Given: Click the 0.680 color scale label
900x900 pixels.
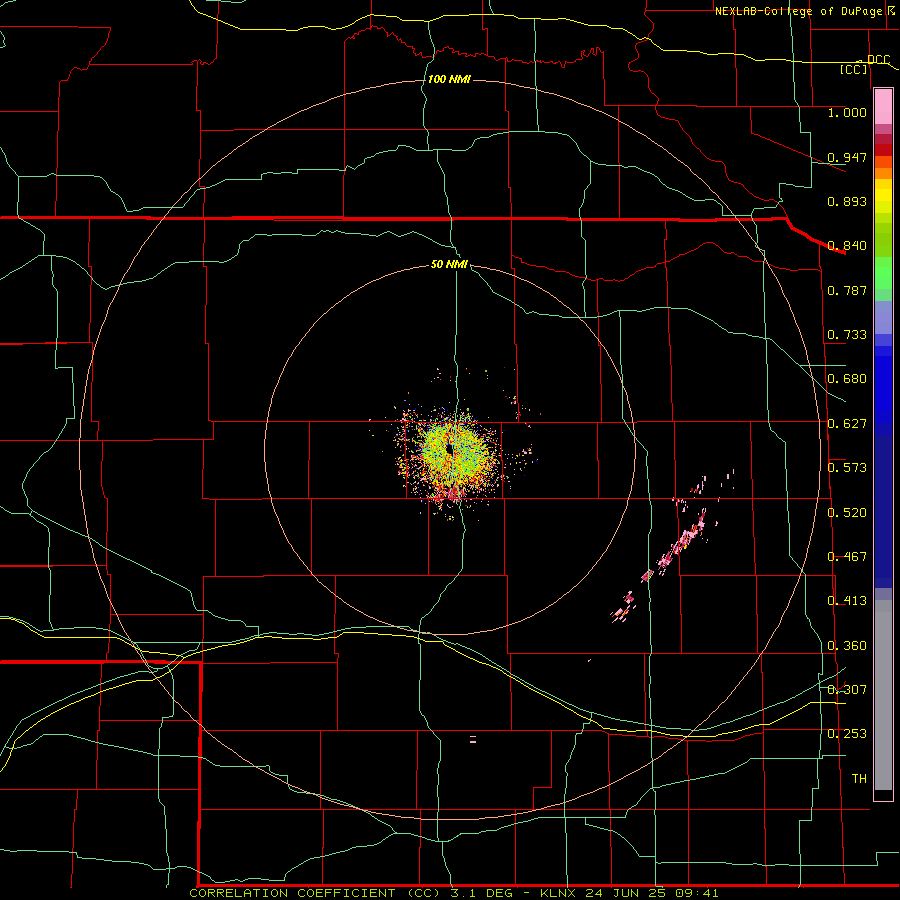Looking at the screenshot, I should coord(847,379).
